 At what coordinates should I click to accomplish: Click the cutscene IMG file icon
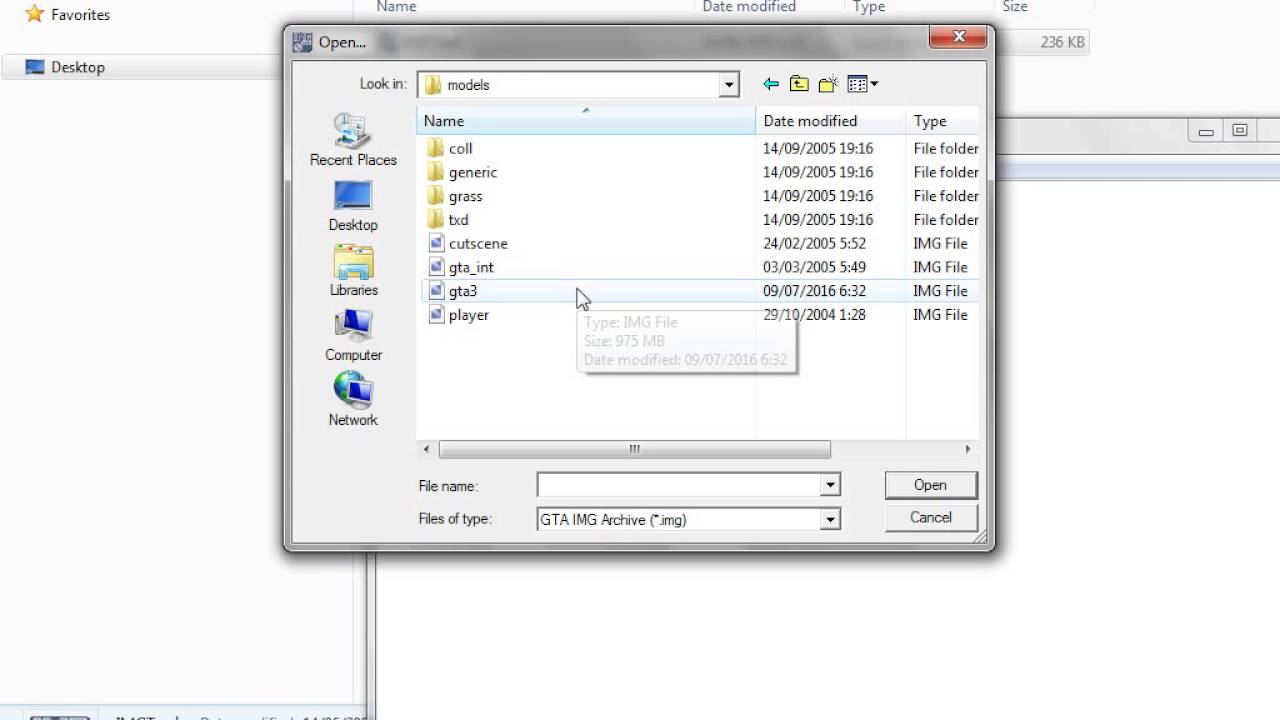coord(435,243)
